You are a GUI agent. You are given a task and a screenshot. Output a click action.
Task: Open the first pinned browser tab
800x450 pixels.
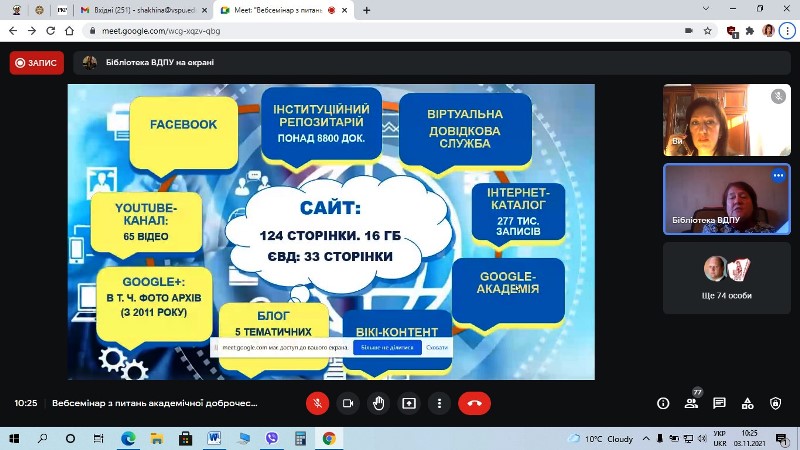16,10
